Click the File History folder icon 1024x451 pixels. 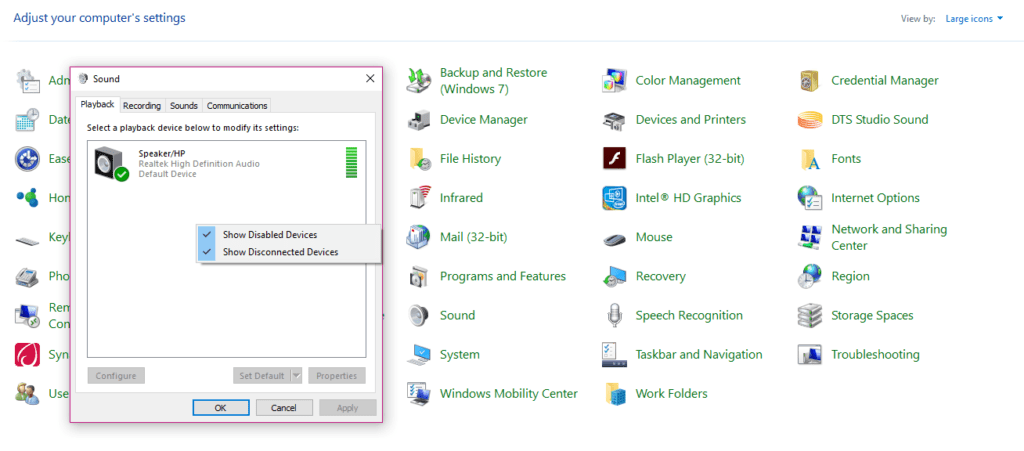click(x=418, y=159)
